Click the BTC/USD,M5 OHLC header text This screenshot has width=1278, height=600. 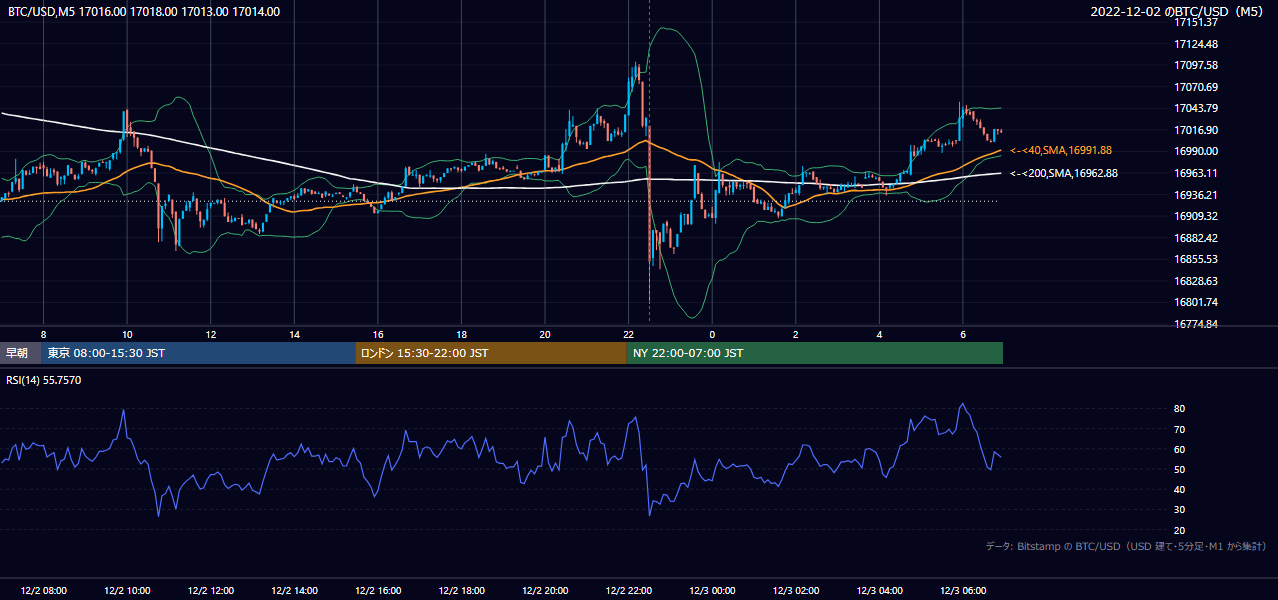(144, 12)
